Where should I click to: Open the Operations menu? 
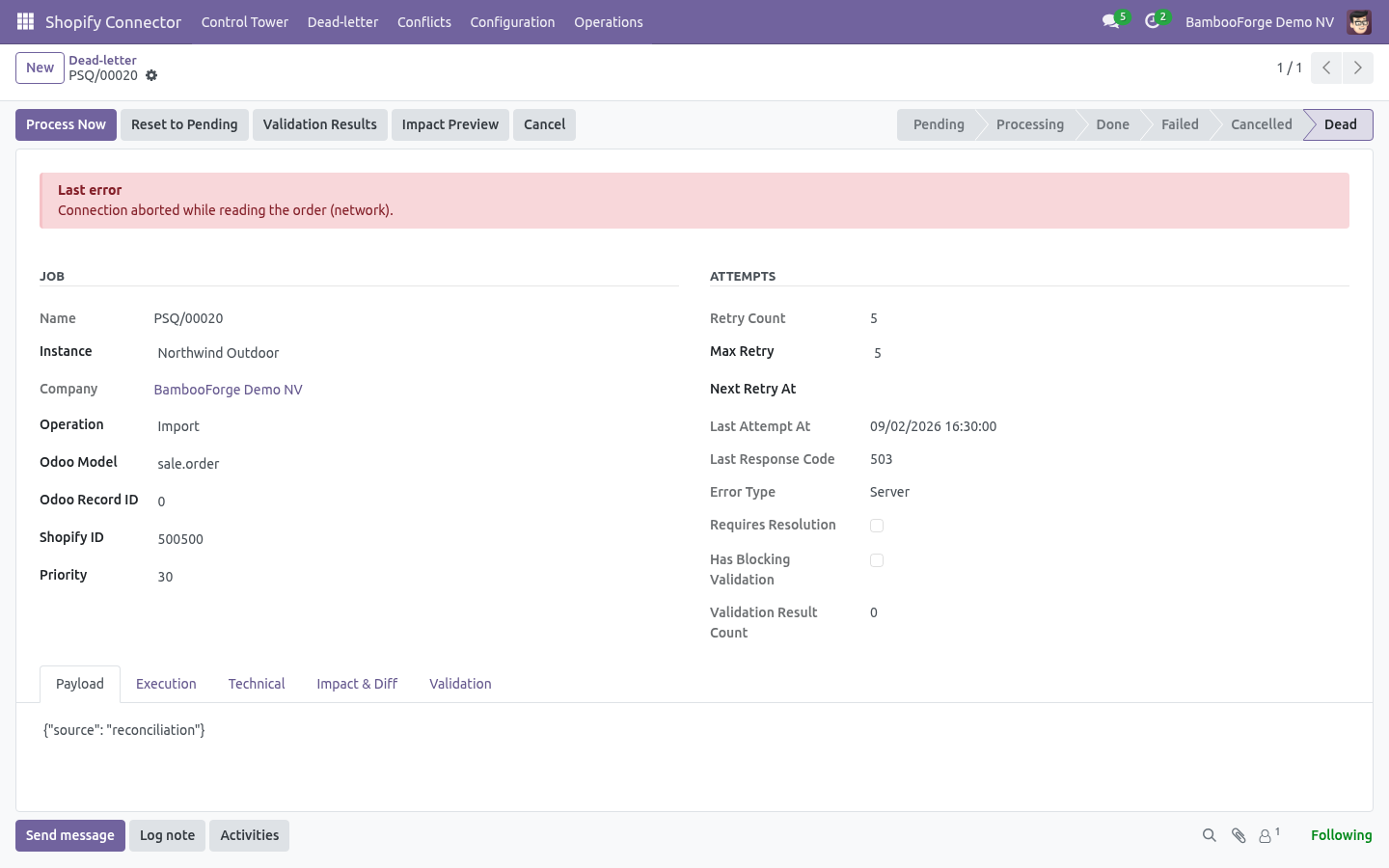(x=609, y=22)
